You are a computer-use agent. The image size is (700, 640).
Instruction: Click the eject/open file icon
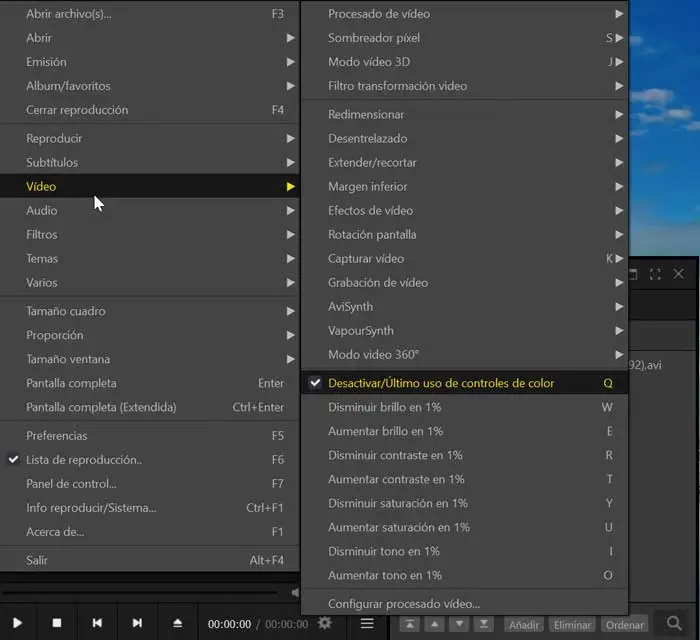point(177,623)
